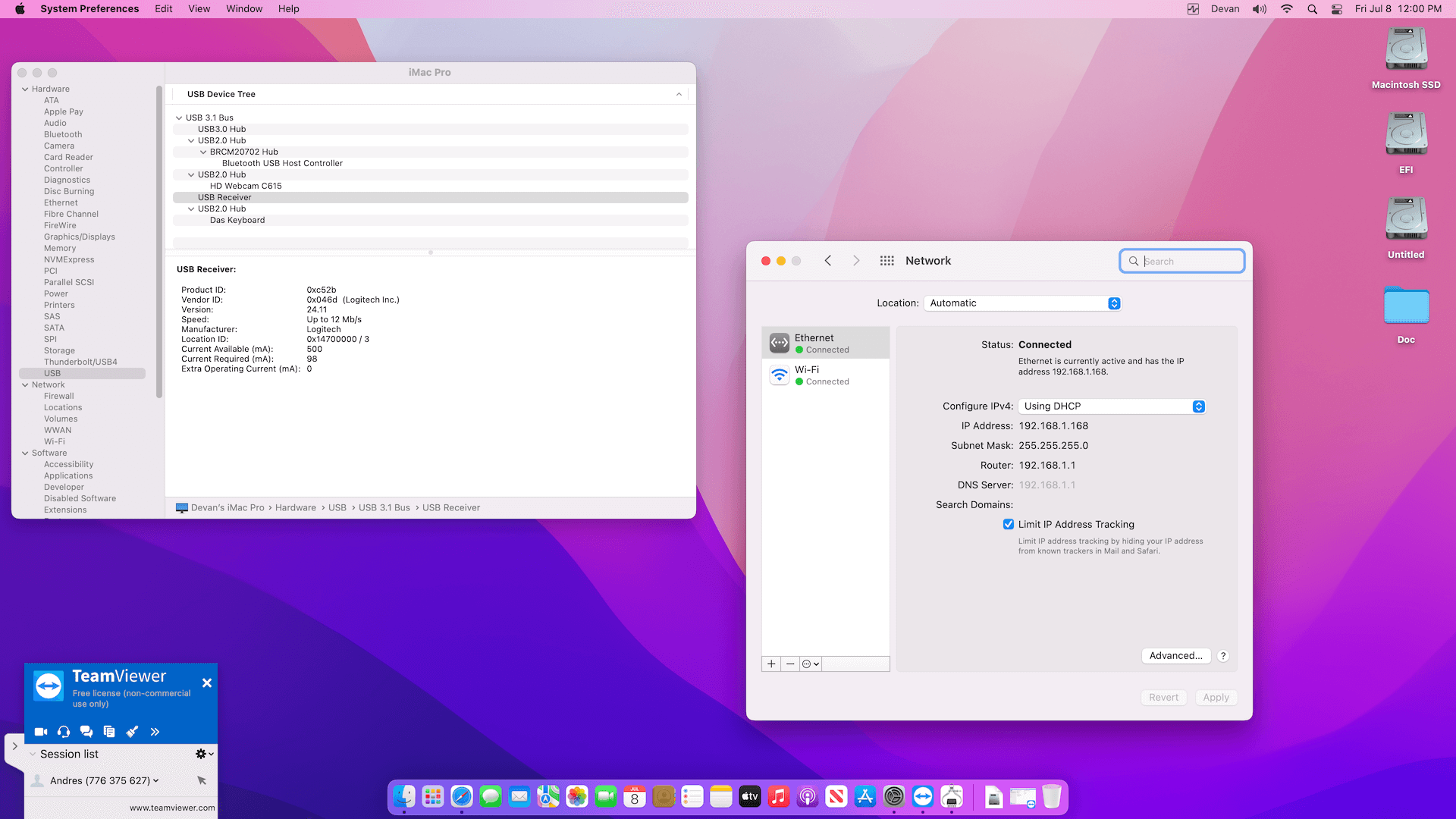
Task: Click the Advanced... button
Action: [x=1175, y=656]
